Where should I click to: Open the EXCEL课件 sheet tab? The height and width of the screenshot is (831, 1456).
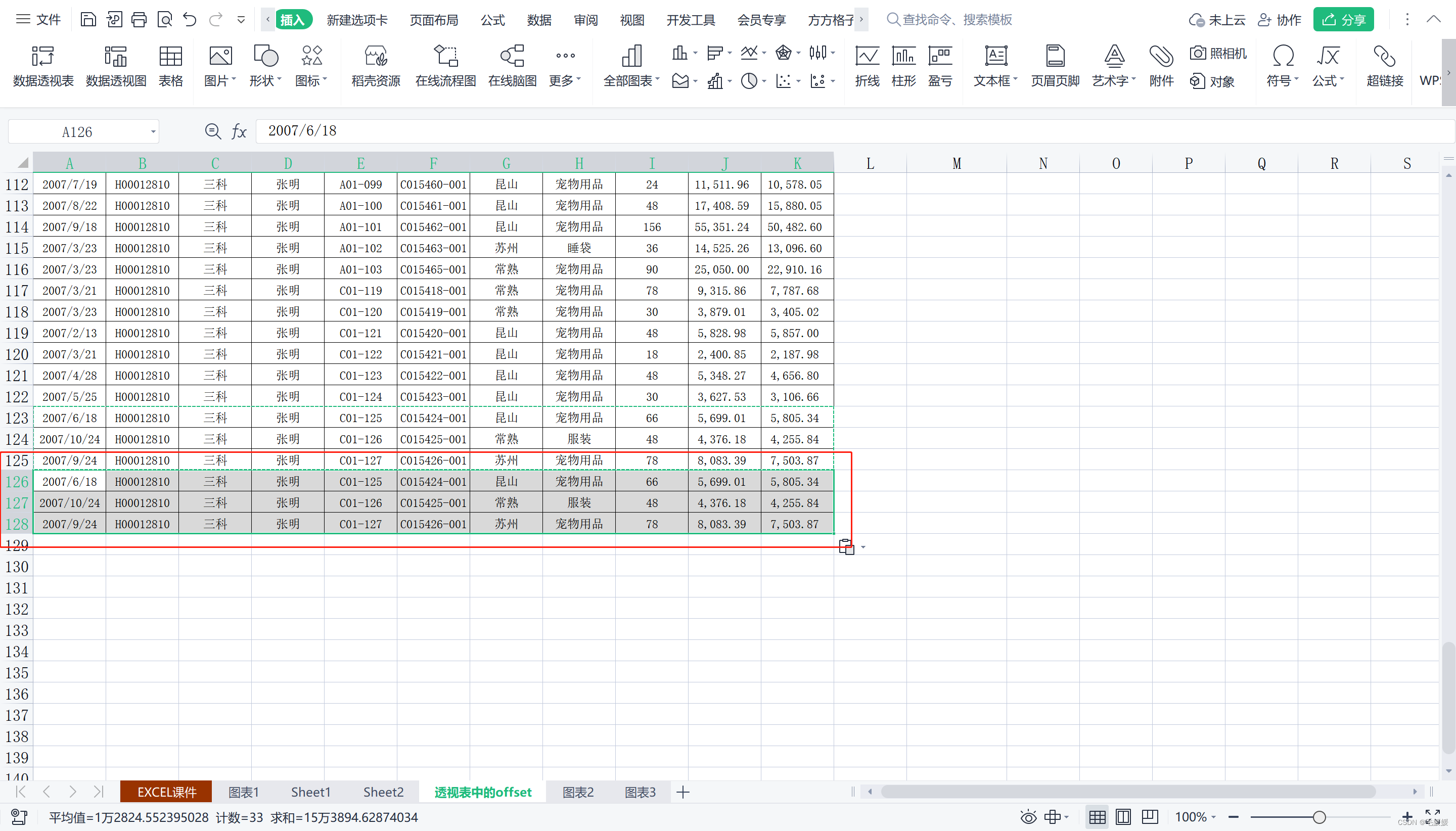click(x=166, y=792)
